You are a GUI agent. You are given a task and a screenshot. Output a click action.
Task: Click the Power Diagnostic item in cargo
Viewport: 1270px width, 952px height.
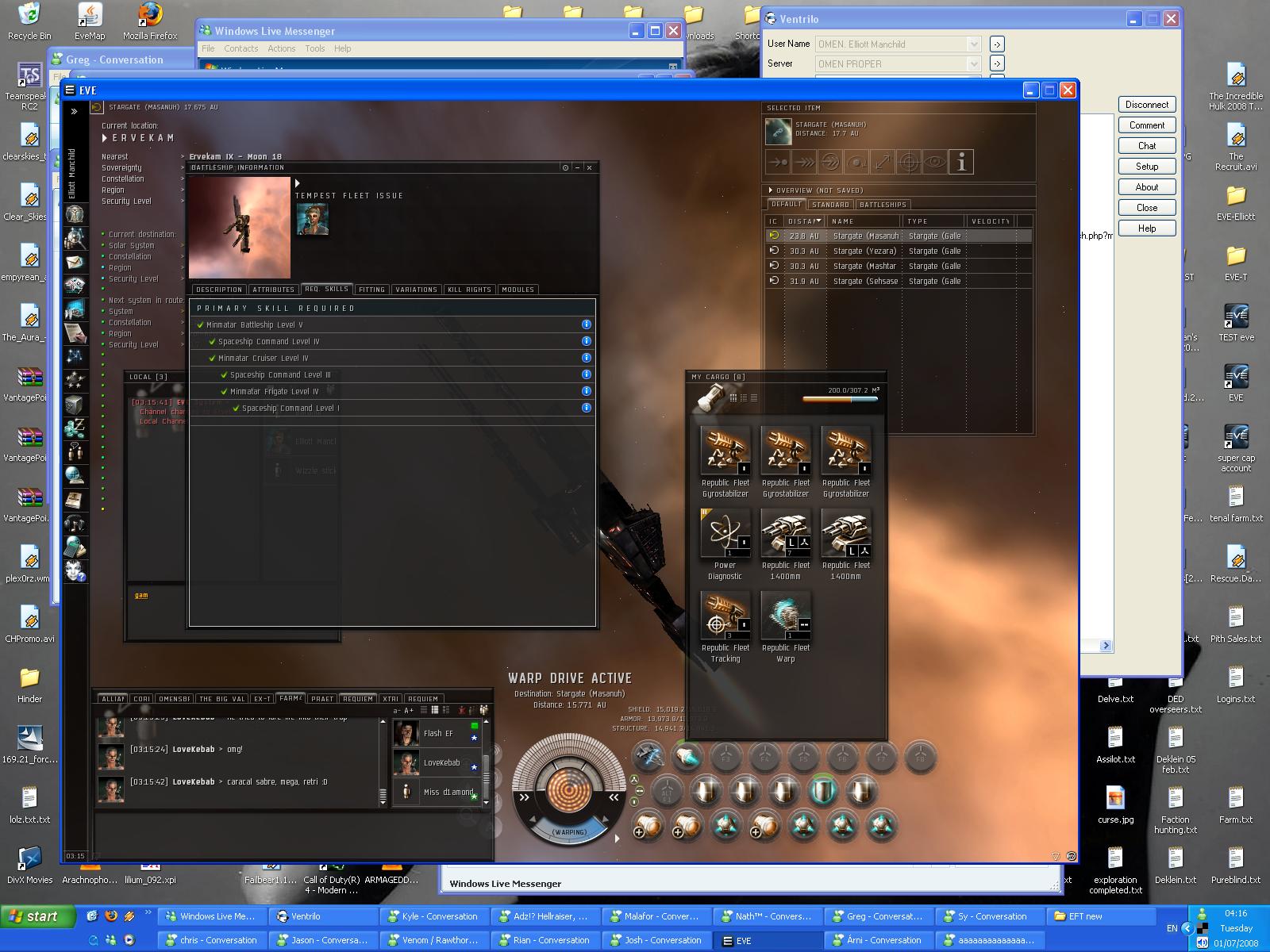pos(725,544)
